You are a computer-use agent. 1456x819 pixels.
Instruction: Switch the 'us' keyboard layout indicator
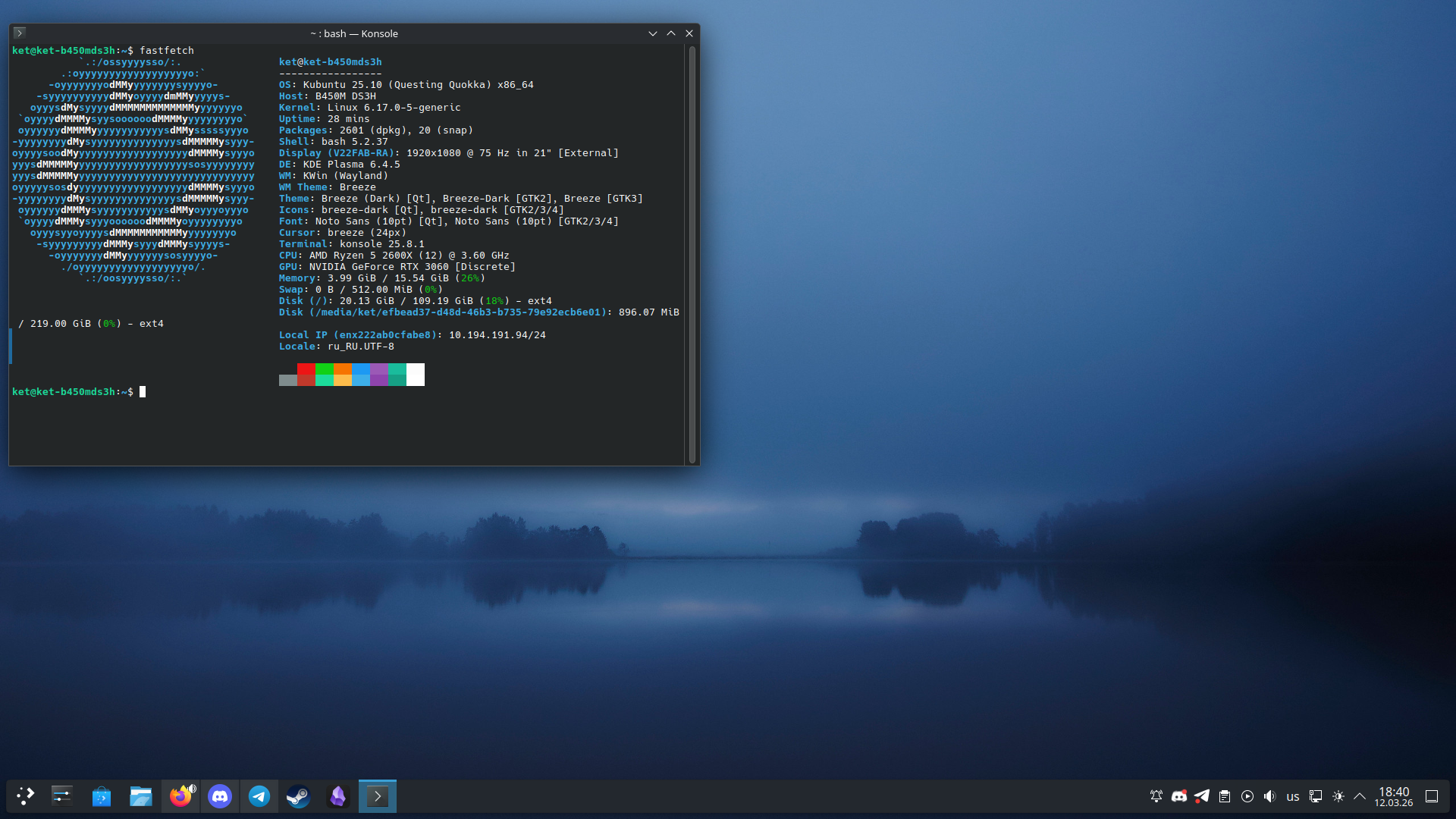click(x=1293, y=796)
